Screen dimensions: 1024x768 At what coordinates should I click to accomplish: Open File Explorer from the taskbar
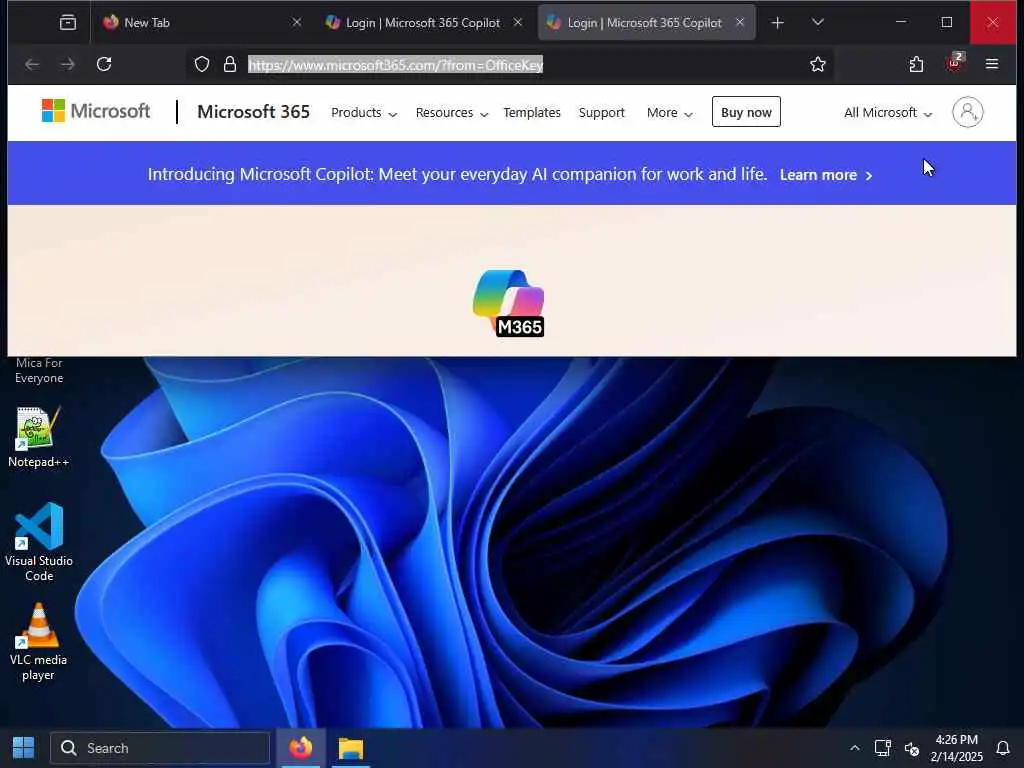point(351,748)
